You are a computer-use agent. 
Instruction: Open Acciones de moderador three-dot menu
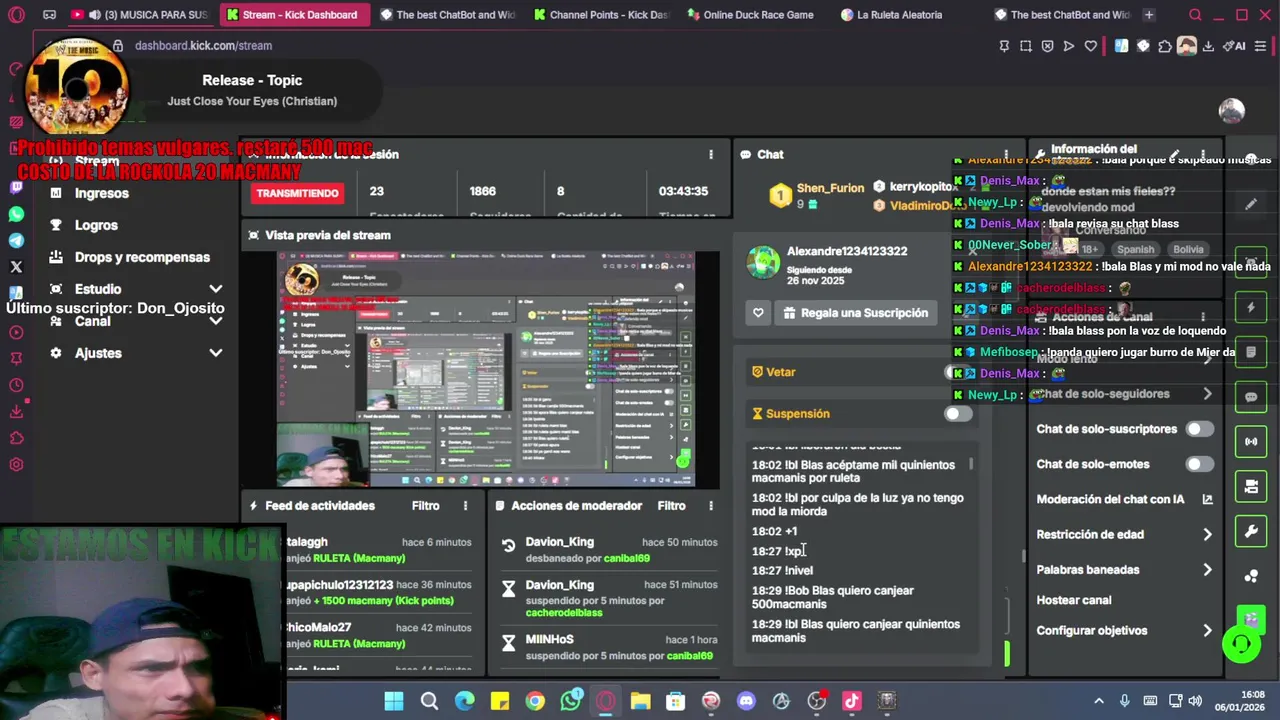(711, 506)
